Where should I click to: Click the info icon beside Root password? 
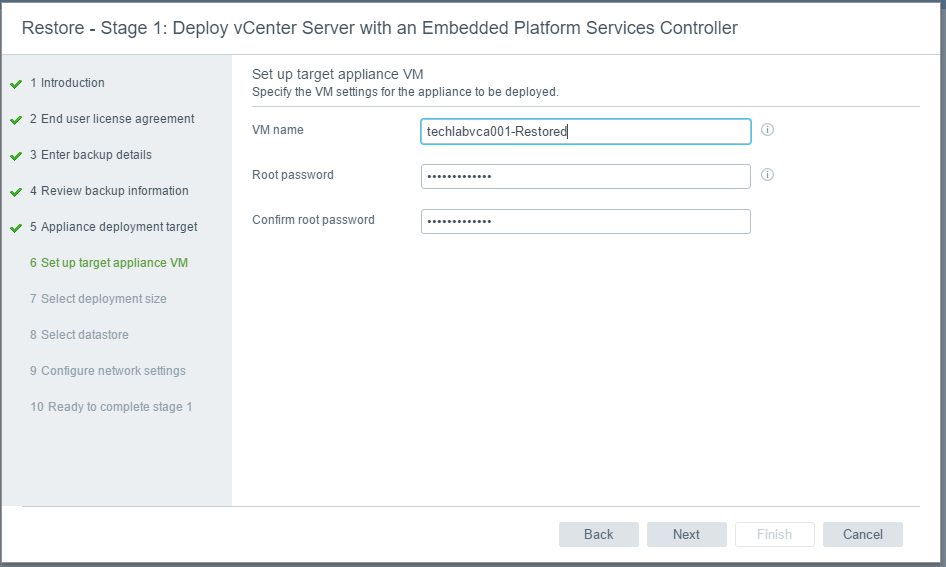767,175
